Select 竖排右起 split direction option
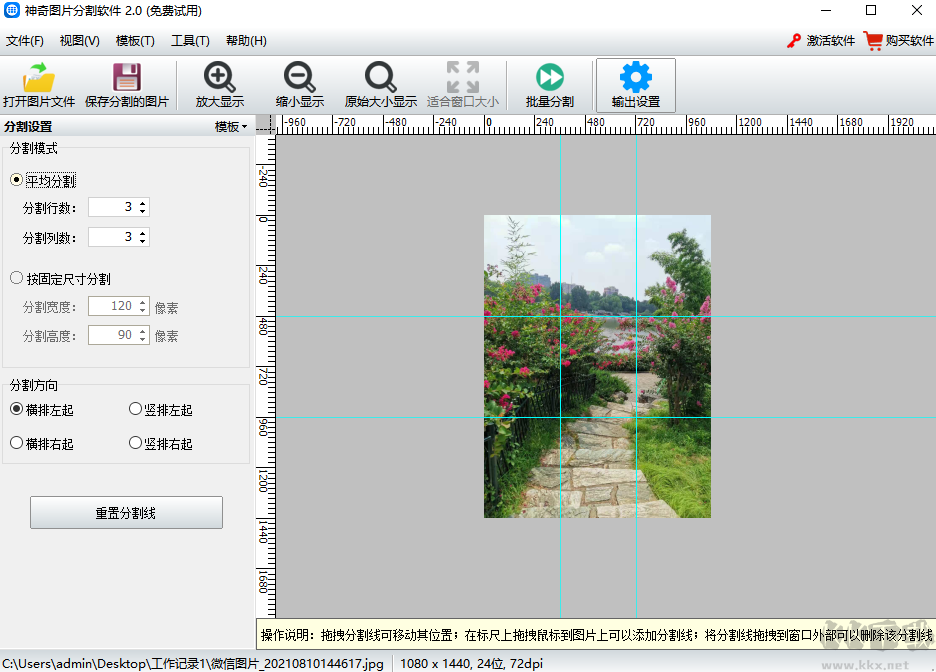 [x=136, y=443]
